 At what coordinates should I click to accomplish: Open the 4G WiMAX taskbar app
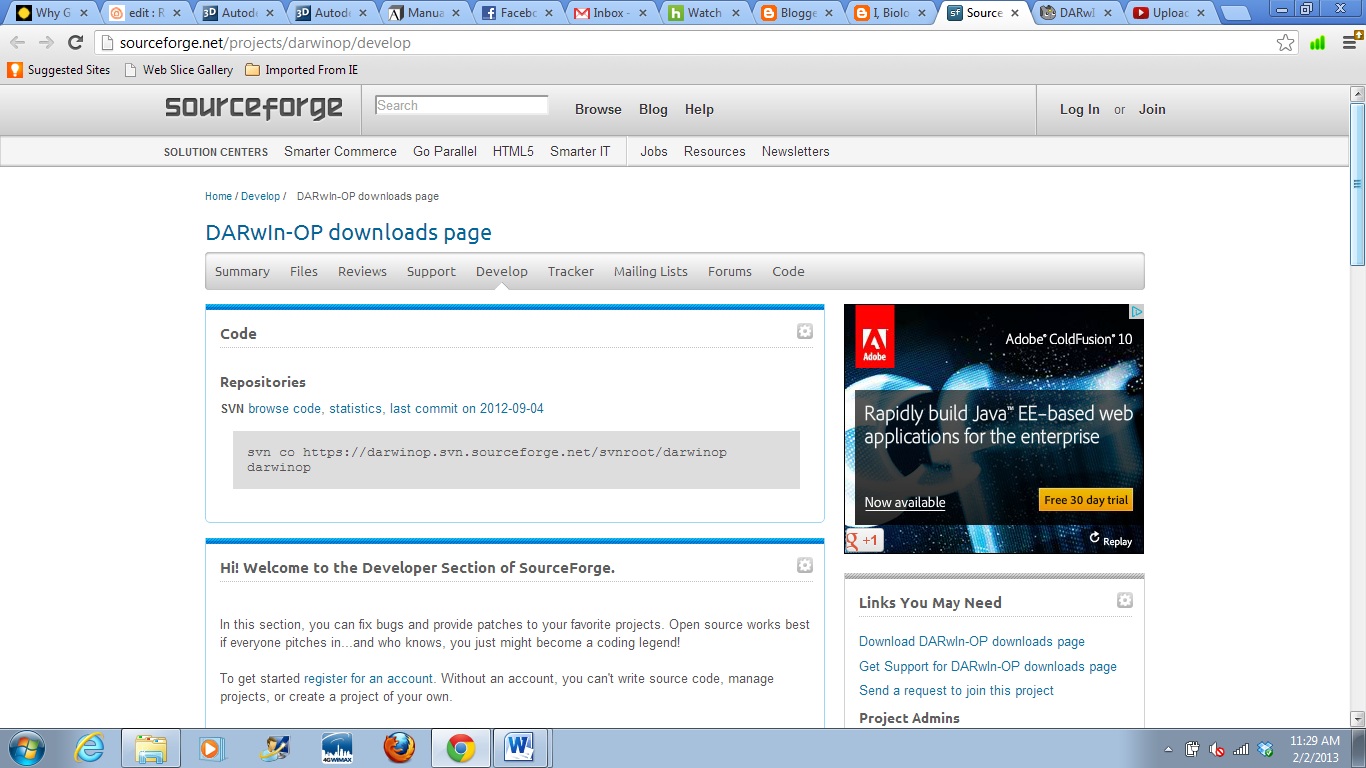(x=337, y=748)
